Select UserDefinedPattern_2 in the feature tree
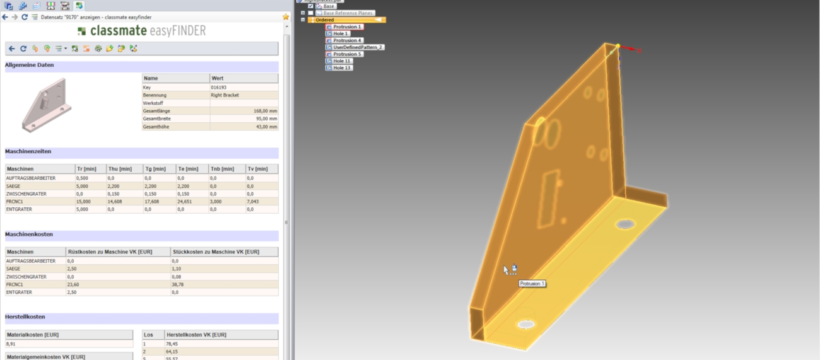Screen dimensions: 820x360 click(x=358, y=47)
